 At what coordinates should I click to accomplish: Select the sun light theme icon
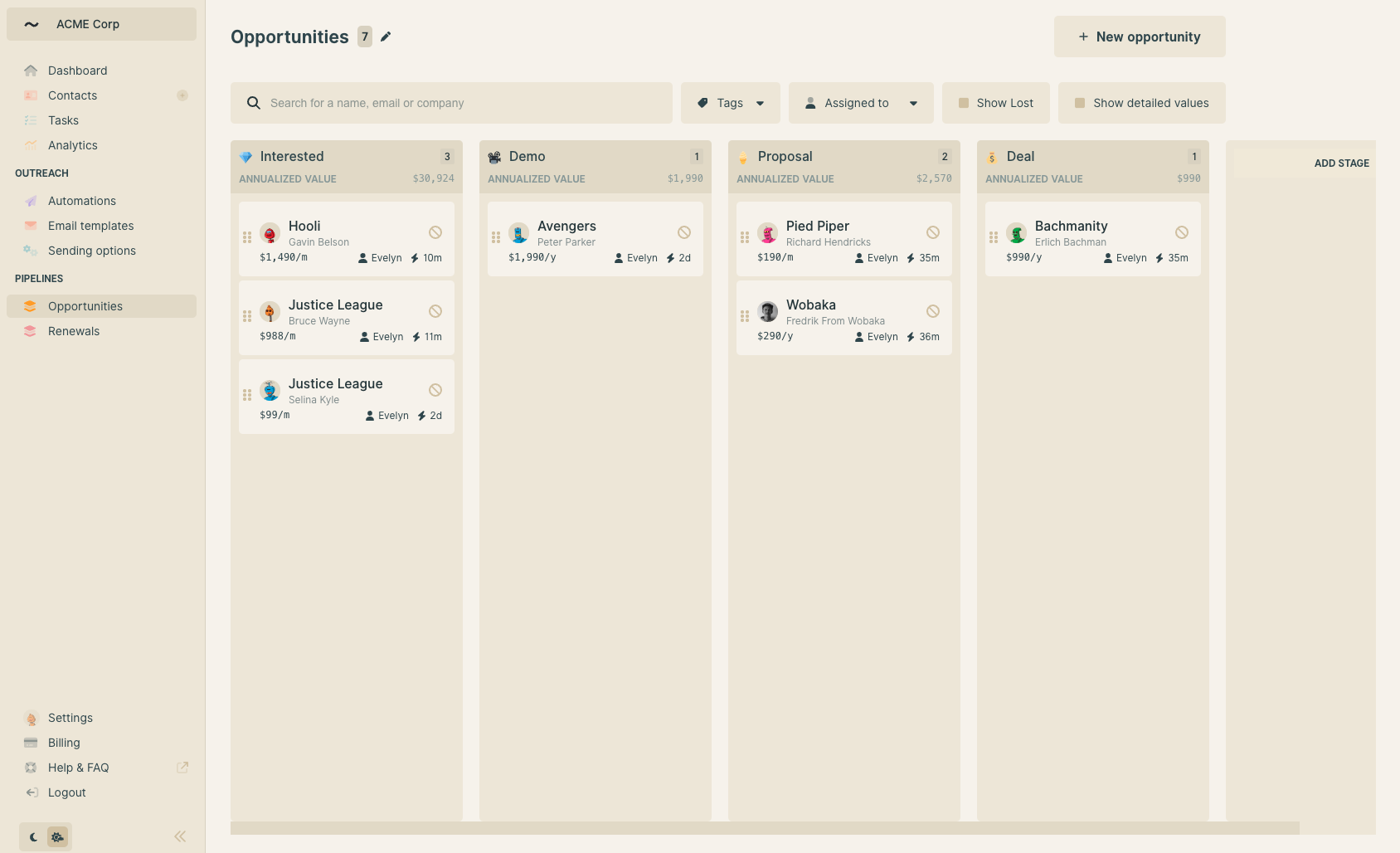(x=57, y=837)
